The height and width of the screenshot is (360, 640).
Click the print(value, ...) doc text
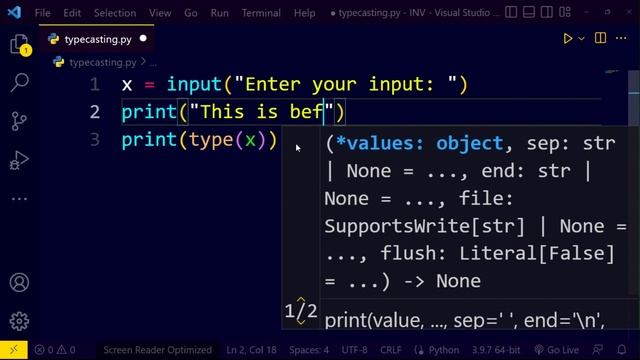click(464, 320)
